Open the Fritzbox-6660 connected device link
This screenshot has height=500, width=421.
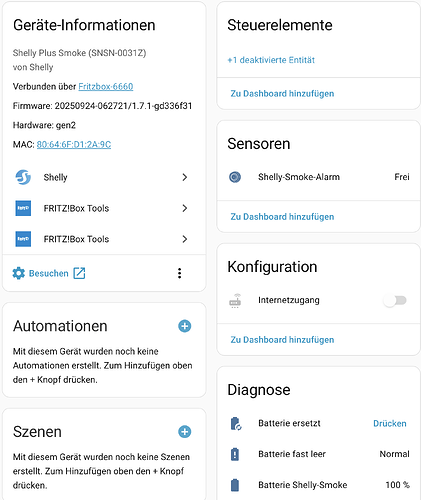(x=106, y=86)
